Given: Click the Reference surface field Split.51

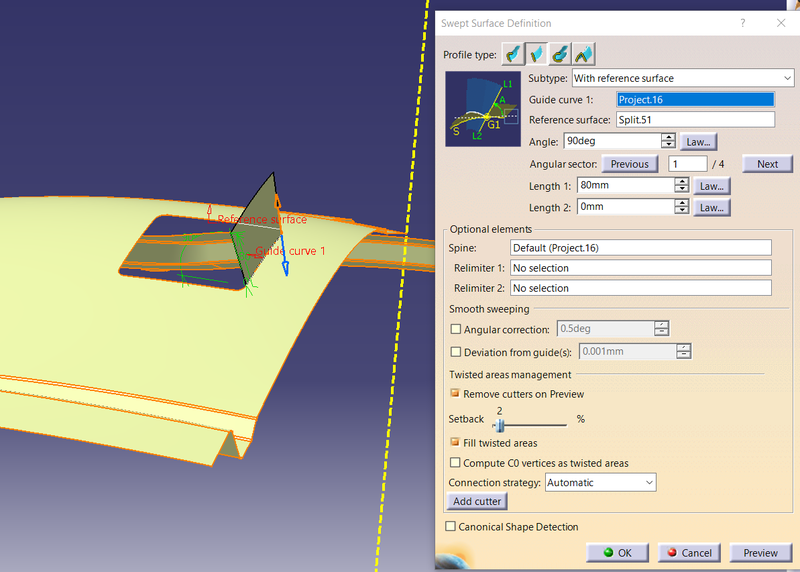Looking at the screenshot, I should point(695,120).
